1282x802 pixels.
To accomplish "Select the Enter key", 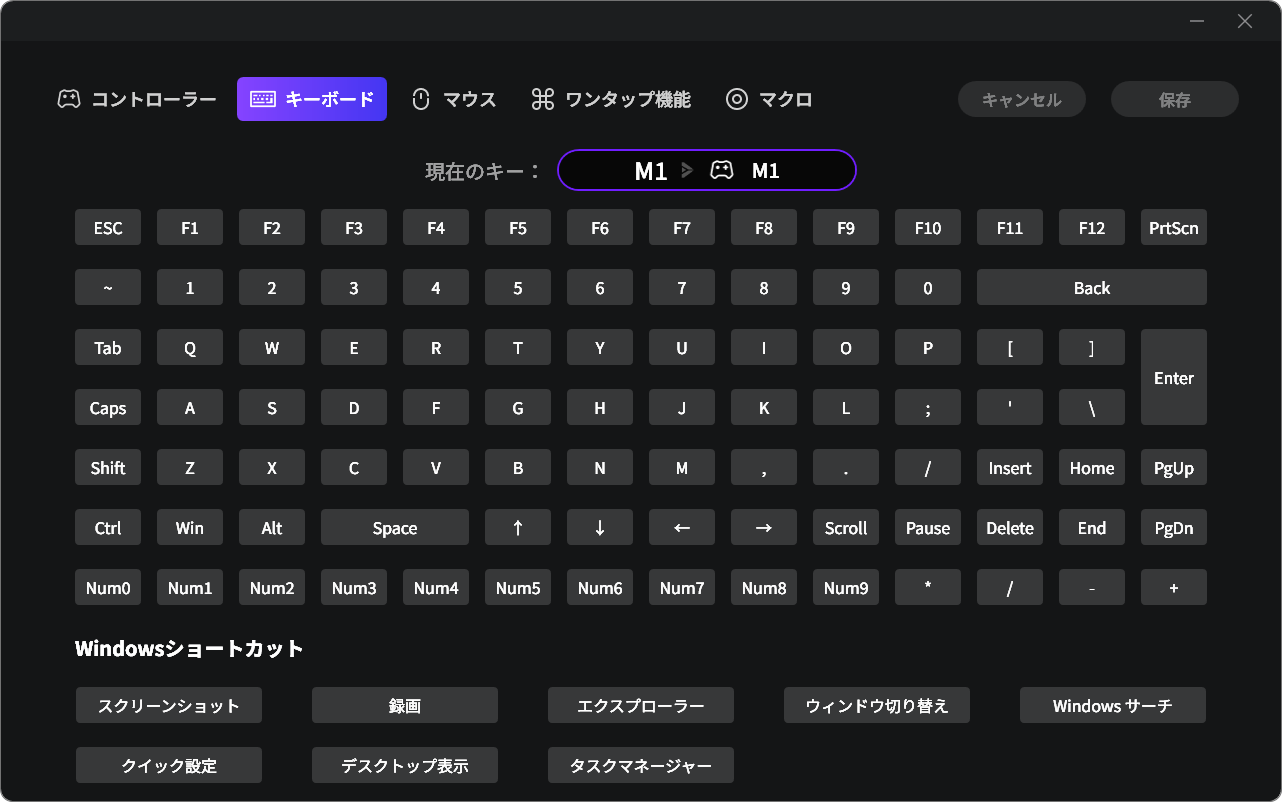I will tap(1174, 378).
